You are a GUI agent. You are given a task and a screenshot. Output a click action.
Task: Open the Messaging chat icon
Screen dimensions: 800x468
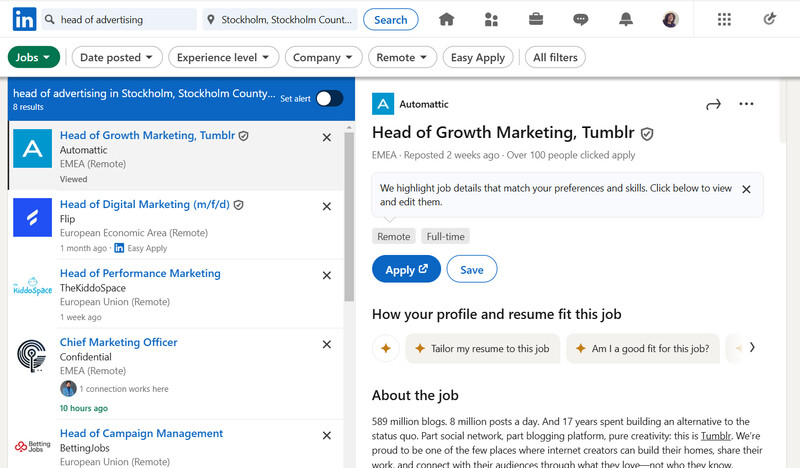581,20
